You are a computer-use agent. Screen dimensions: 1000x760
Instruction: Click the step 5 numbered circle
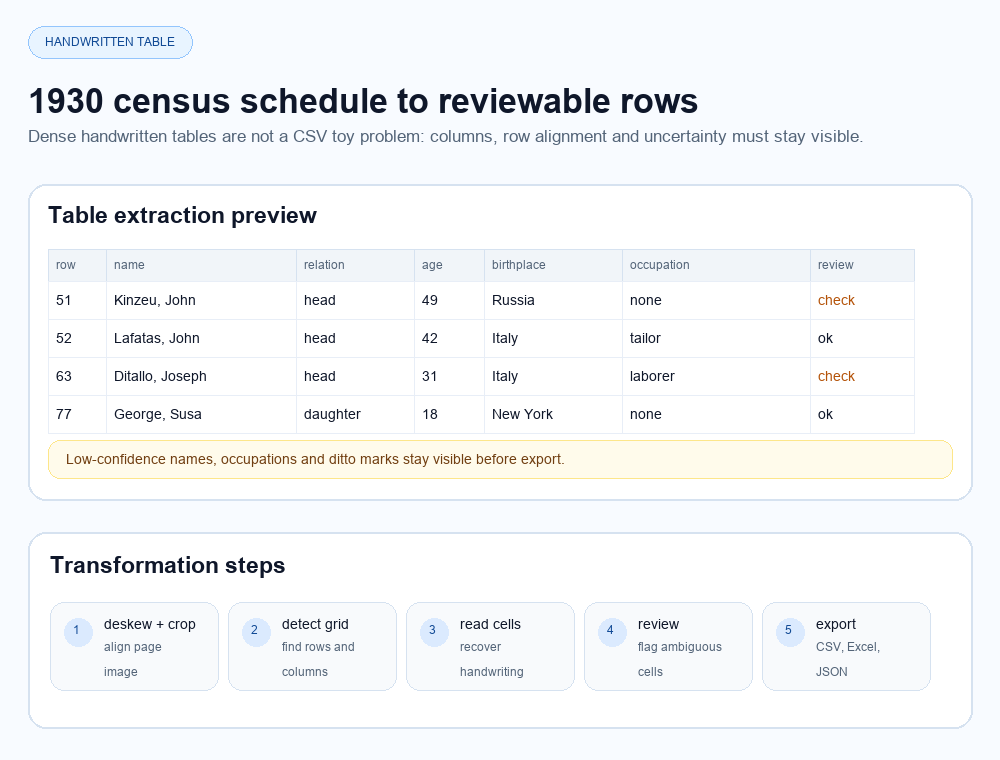pyautogui.click(x=788, y=631)
